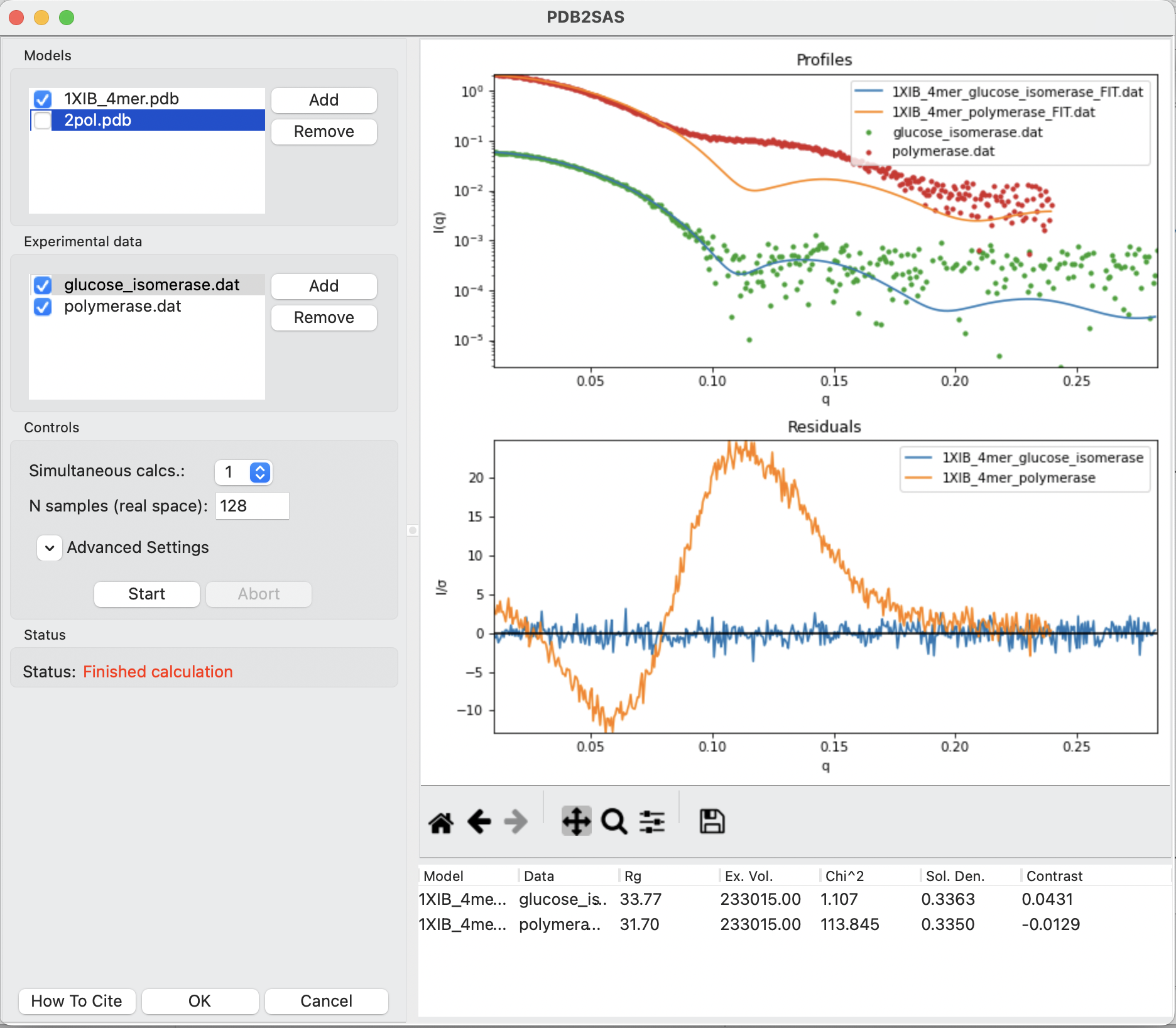Image resolution: width=1176 pixels, height=1028 pixels.
Task: Activate the zoom-to-rectangle magnifier tool
Action: coord(614,821)
